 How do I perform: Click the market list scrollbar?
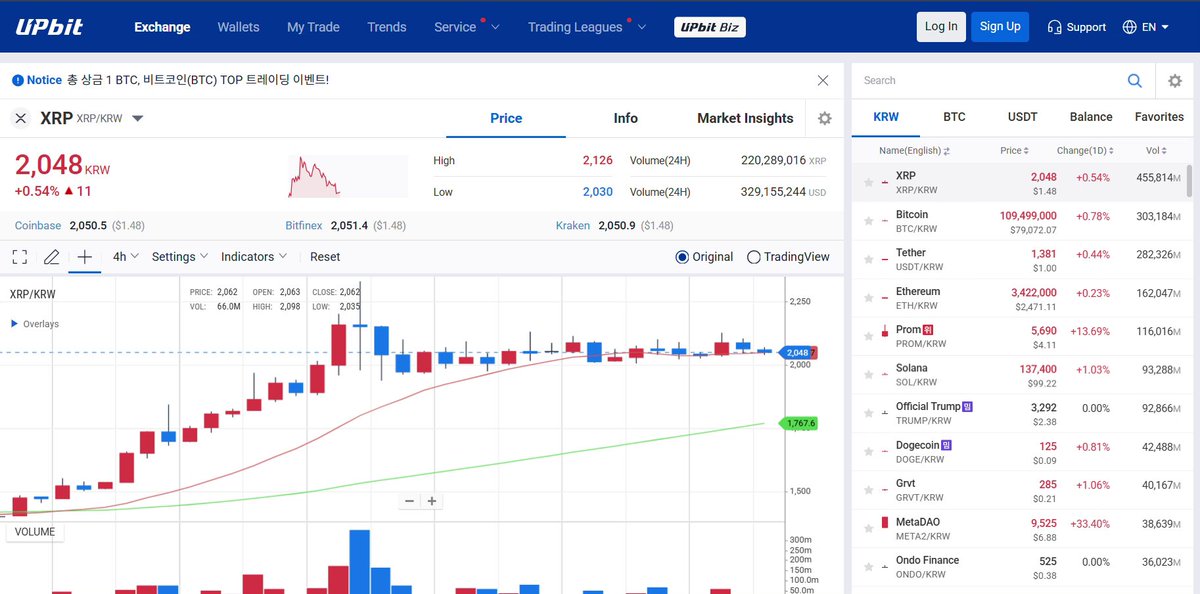[x=1188, y=180]
